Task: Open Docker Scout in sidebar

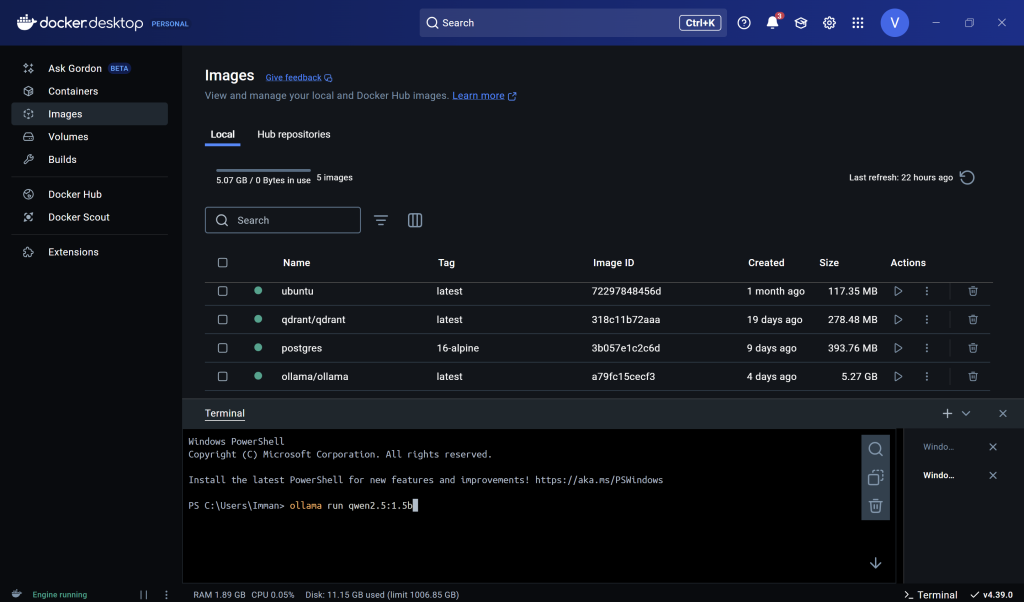Action: [89, 217]
